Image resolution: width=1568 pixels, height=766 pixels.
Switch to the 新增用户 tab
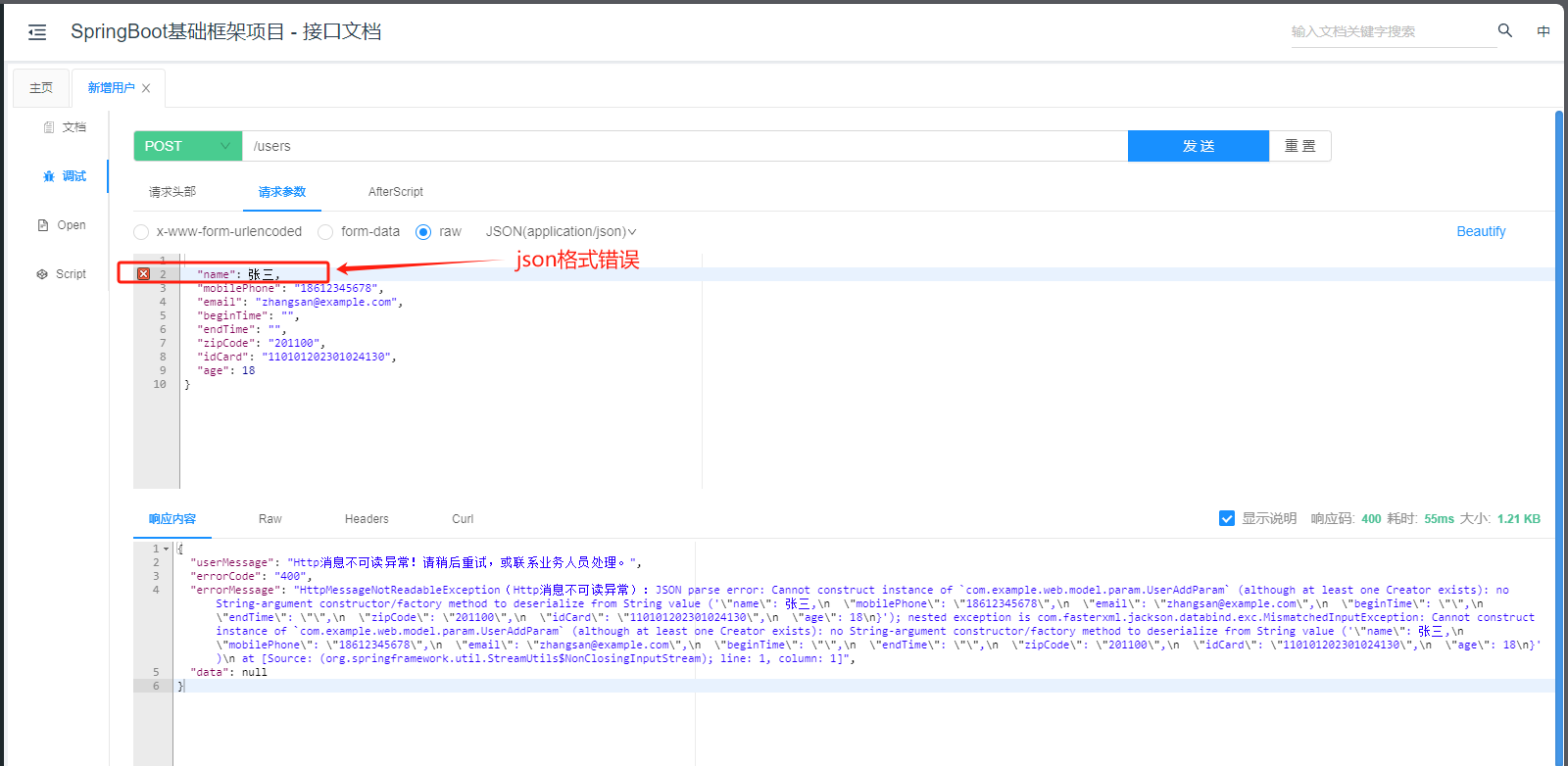click(x=112, y=88)
